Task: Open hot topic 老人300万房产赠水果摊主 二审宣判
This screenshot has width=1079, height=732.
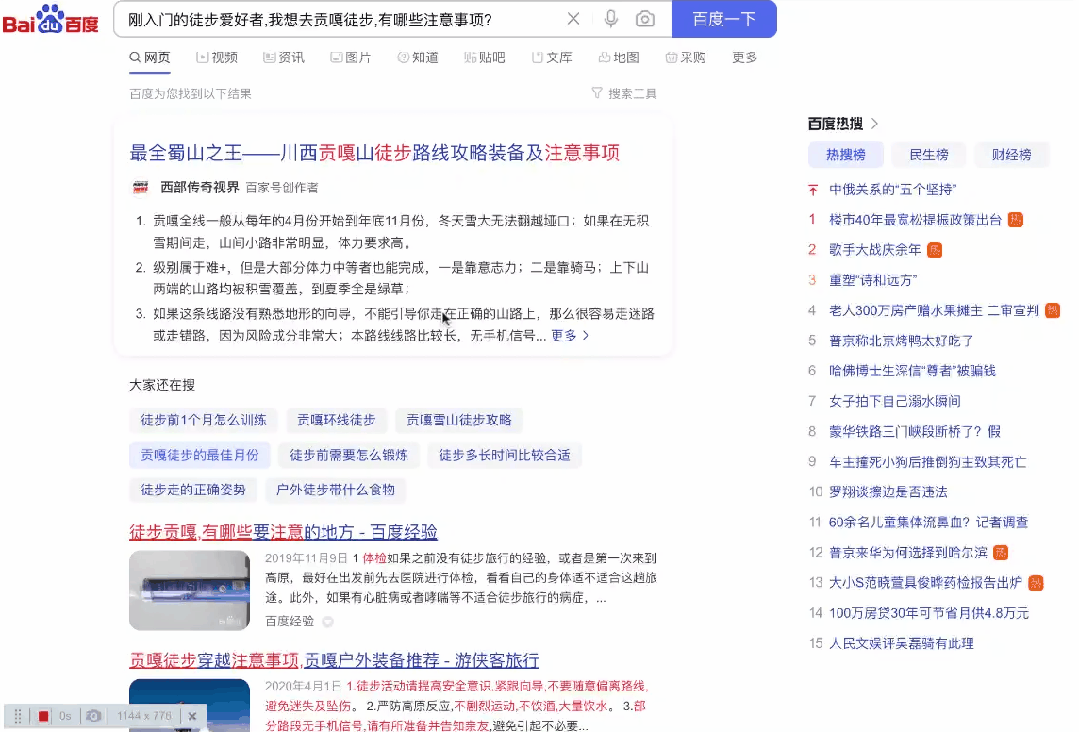Action: tap(934, 310)
